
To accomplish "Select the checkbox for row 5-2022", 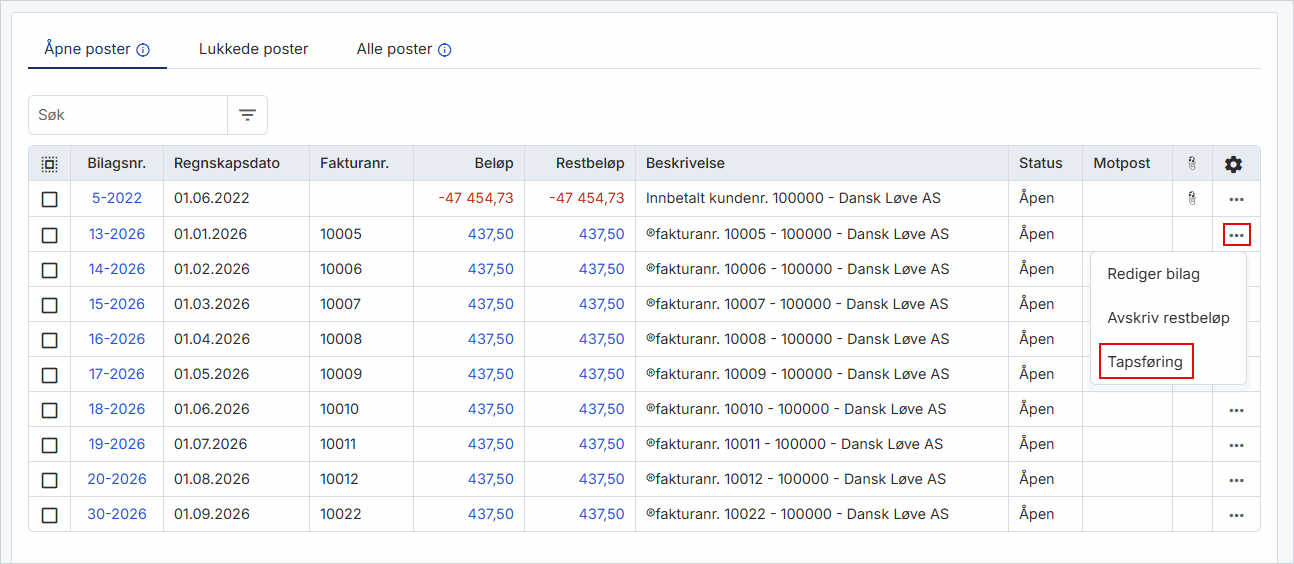I will [x=49, y=200].
